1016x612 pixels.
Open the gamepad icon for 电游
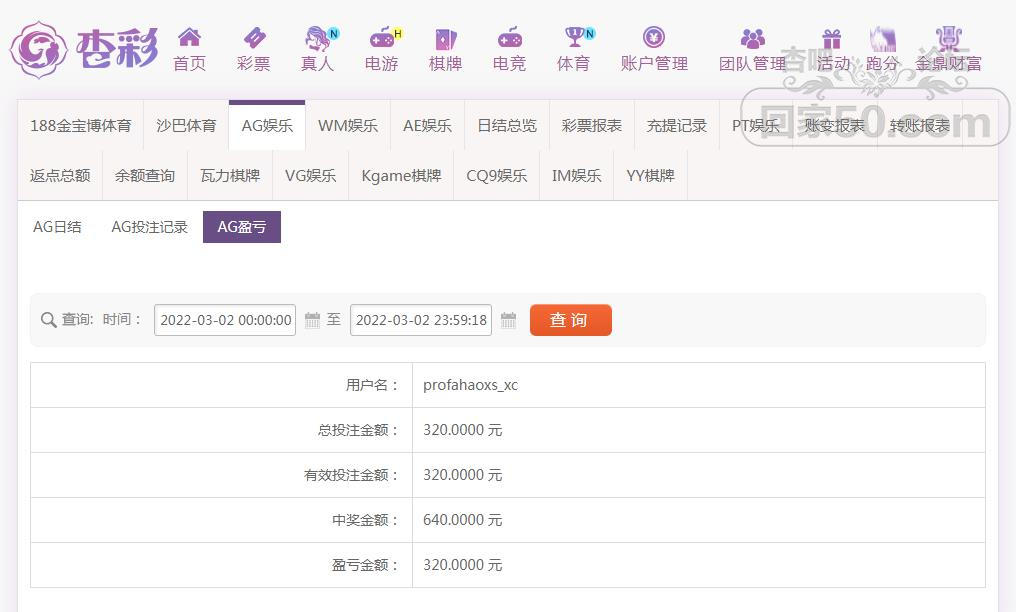(381, 38)
